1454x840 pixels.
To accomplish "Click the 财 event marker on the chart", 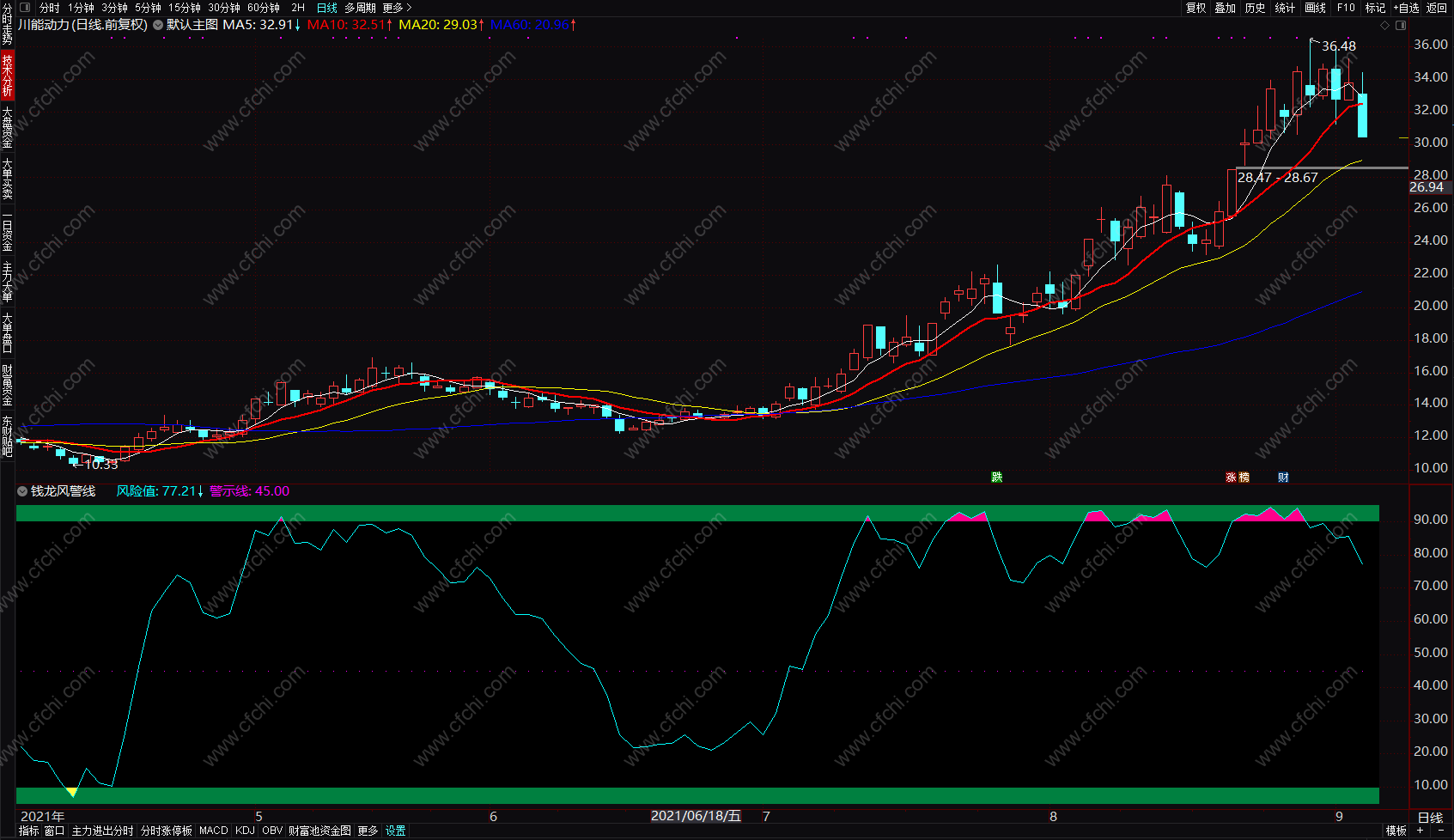I will click(1283, 477).
